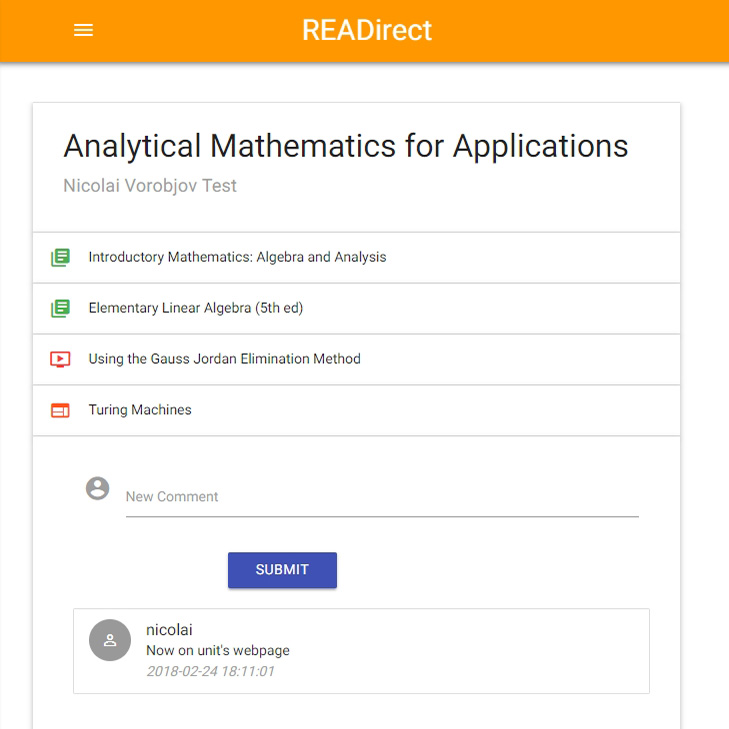
Task: Click the orange header bar
Action: 364,31
